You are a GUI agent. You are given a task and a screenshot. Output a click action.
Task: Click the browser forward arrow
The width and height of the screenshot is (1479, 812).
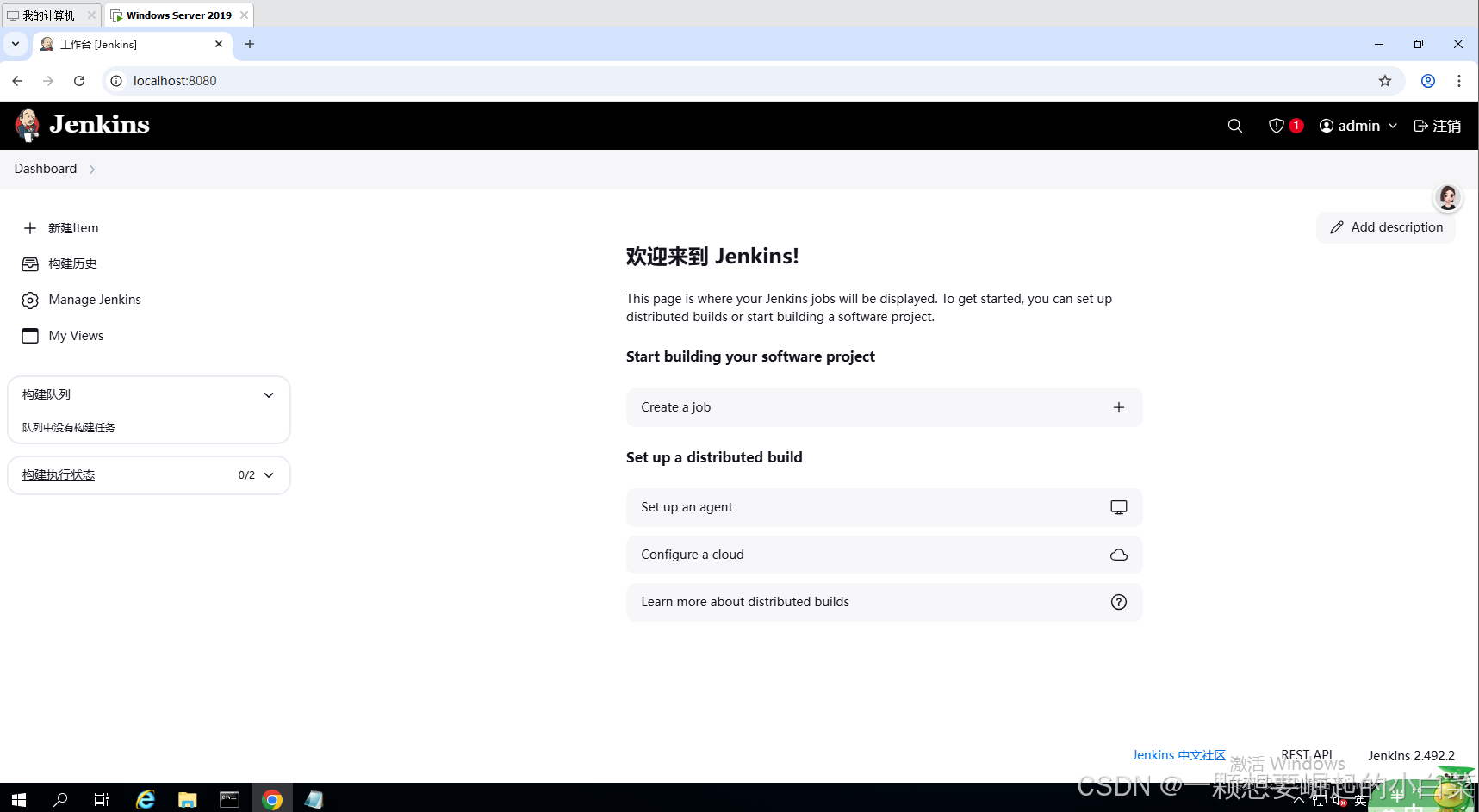[x=48, y=81]
